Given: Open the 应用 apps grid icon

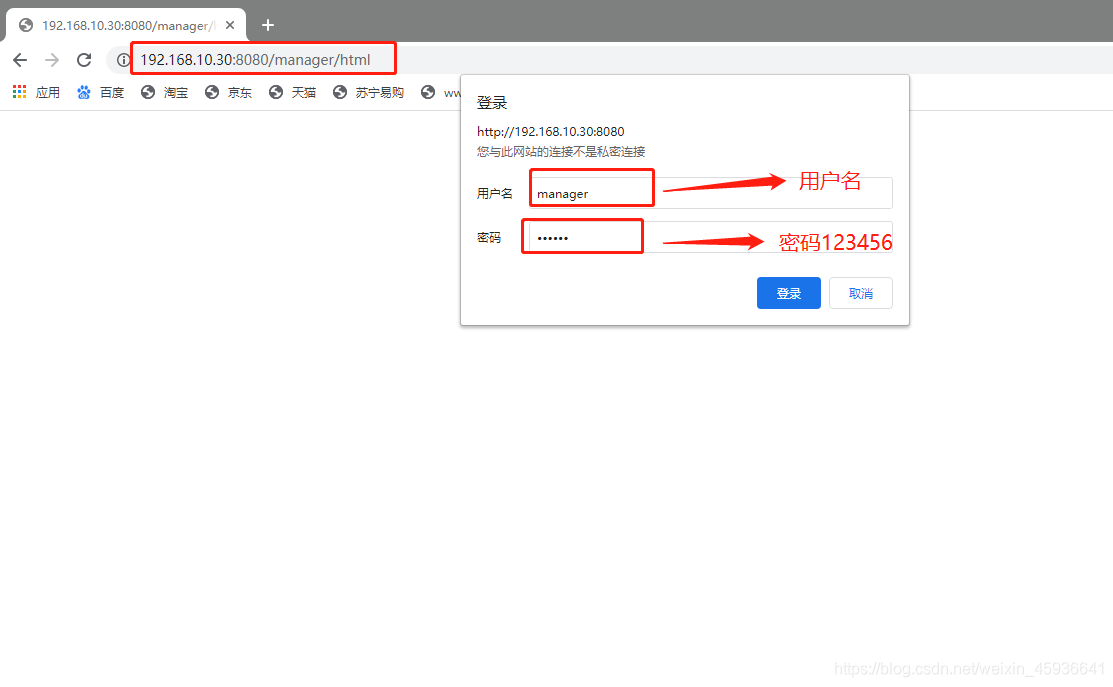Looking at the screenshot, I should [19, 92].
